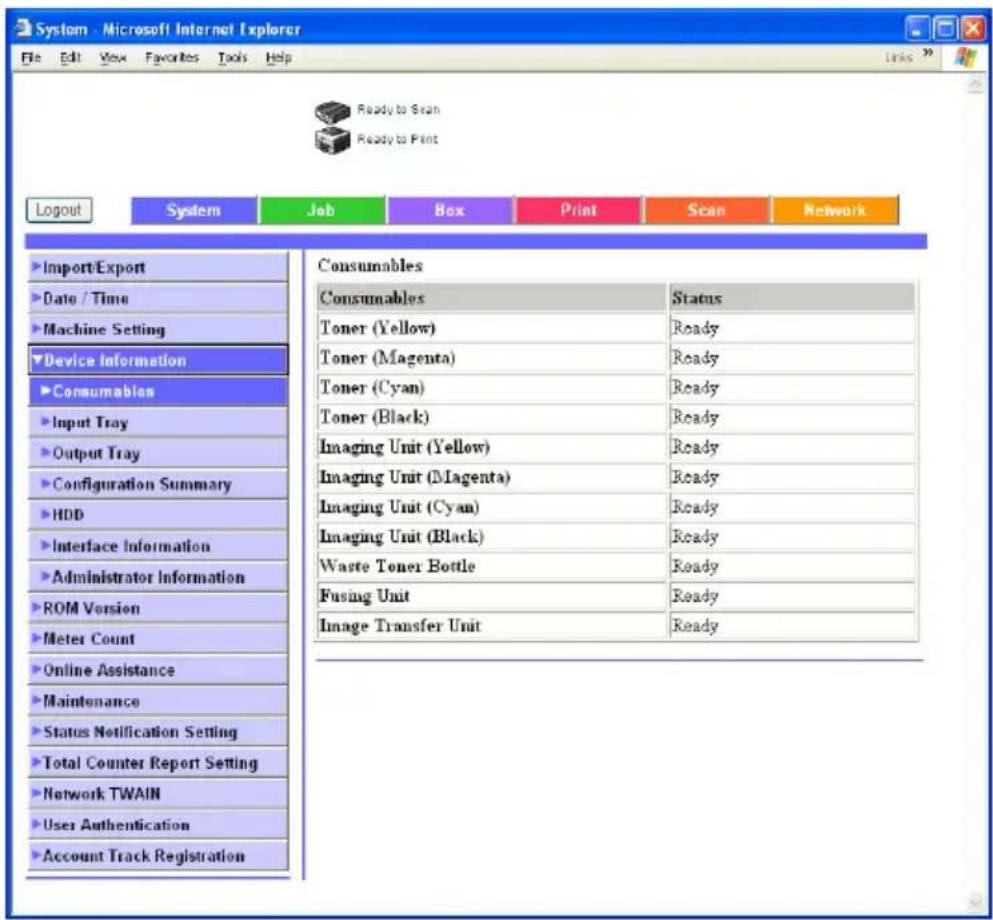Open the HDD information page
This screenshot has width=993, height=920.
158,515
